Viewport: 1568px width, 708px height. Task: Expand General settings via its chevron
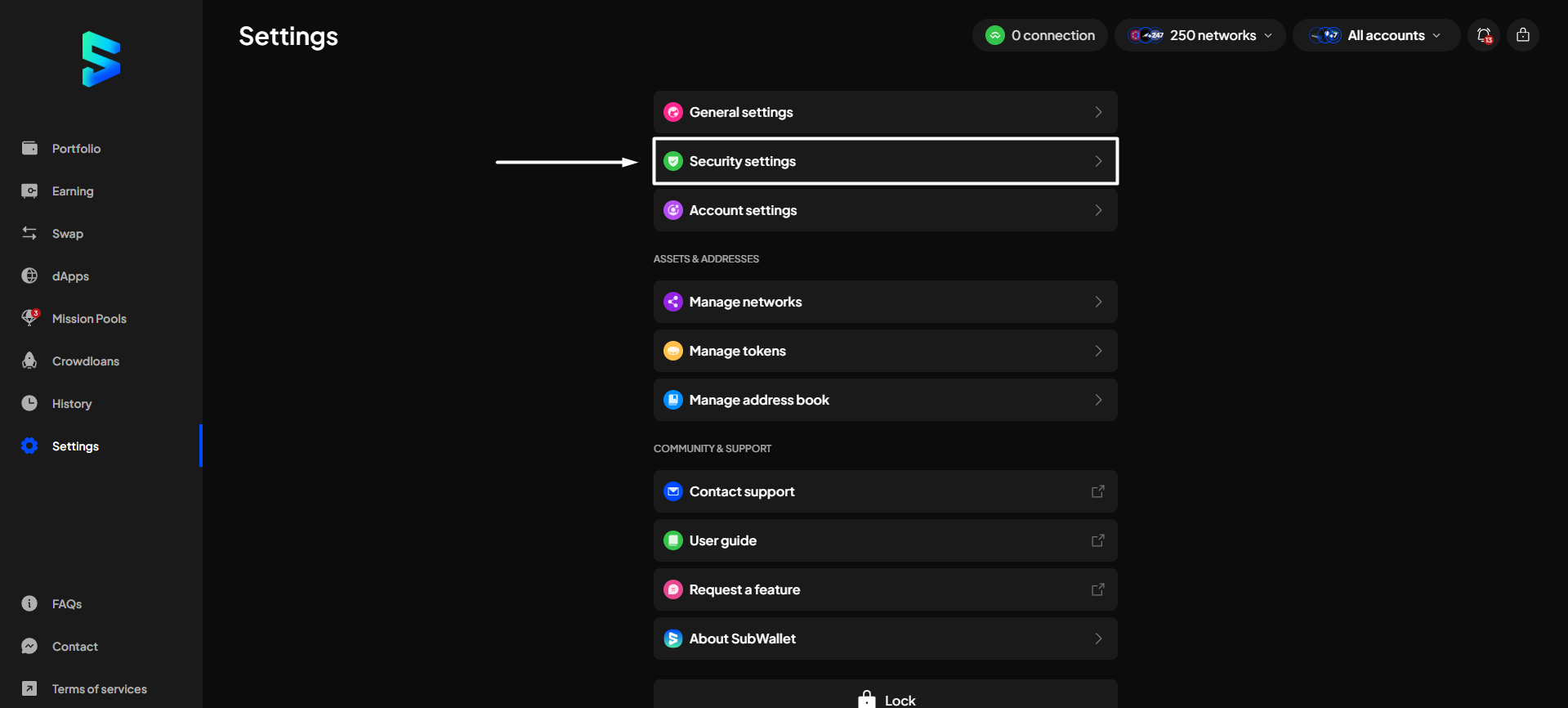(x=1098, y=112)
